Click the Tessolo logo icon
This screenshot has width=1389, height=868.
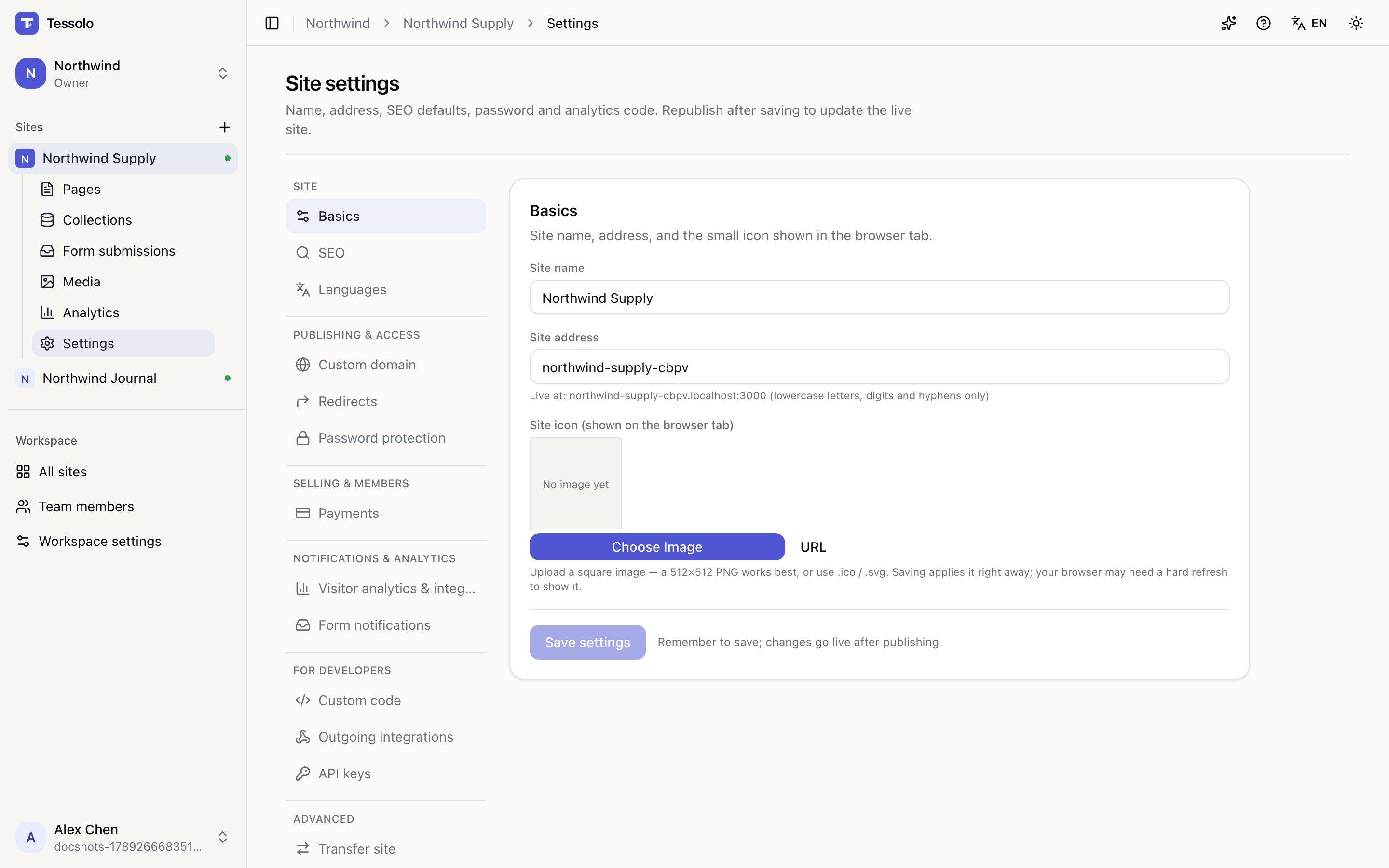(27, 23)
